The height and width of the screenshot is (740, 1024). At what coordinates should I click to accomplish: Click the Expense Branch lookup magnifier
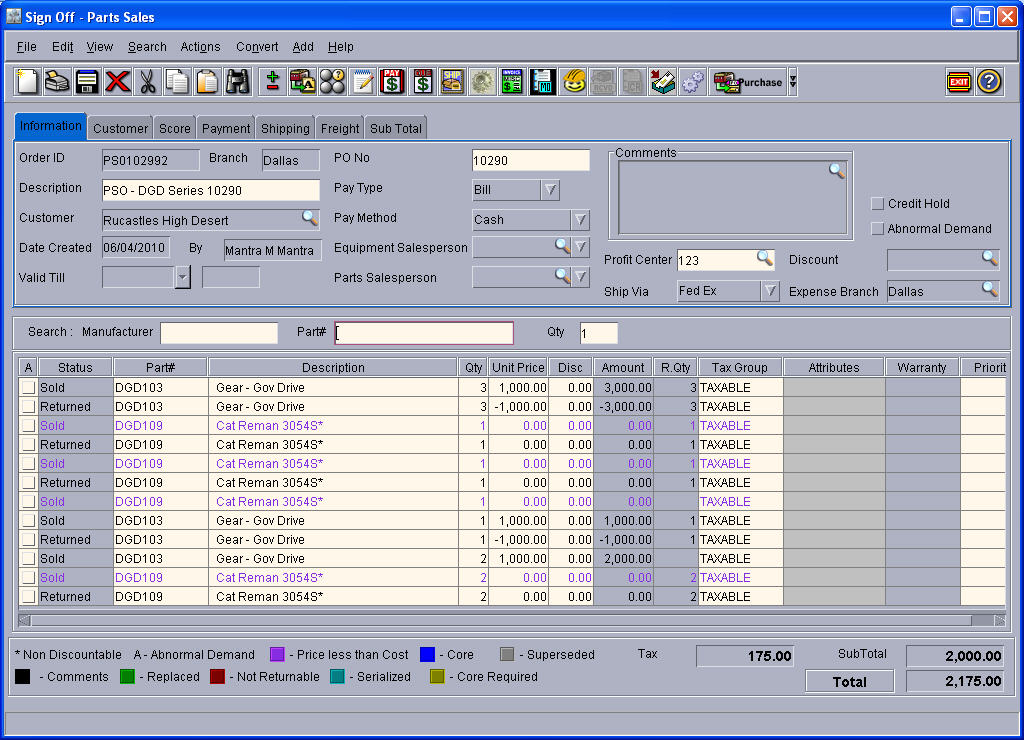(990, 289)
